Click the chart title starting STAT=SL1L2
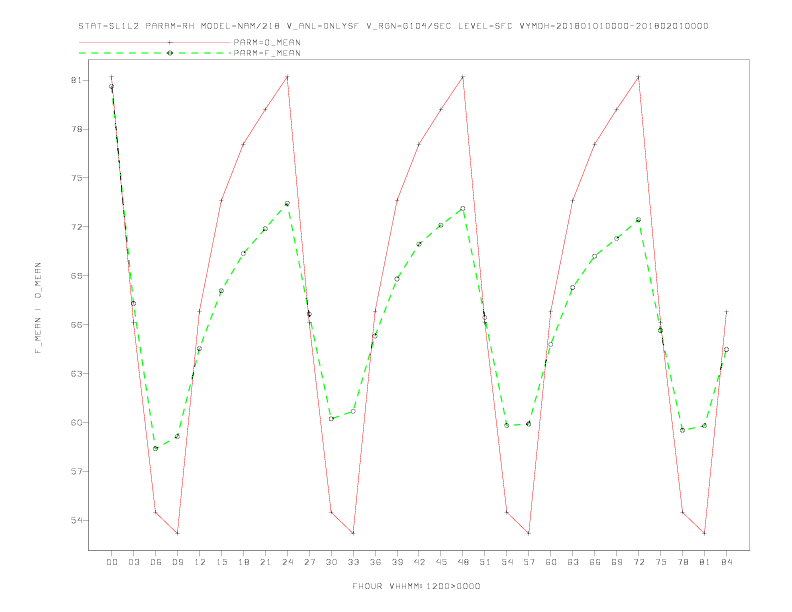This screenshot has height=612, width=792. (393, 26)
